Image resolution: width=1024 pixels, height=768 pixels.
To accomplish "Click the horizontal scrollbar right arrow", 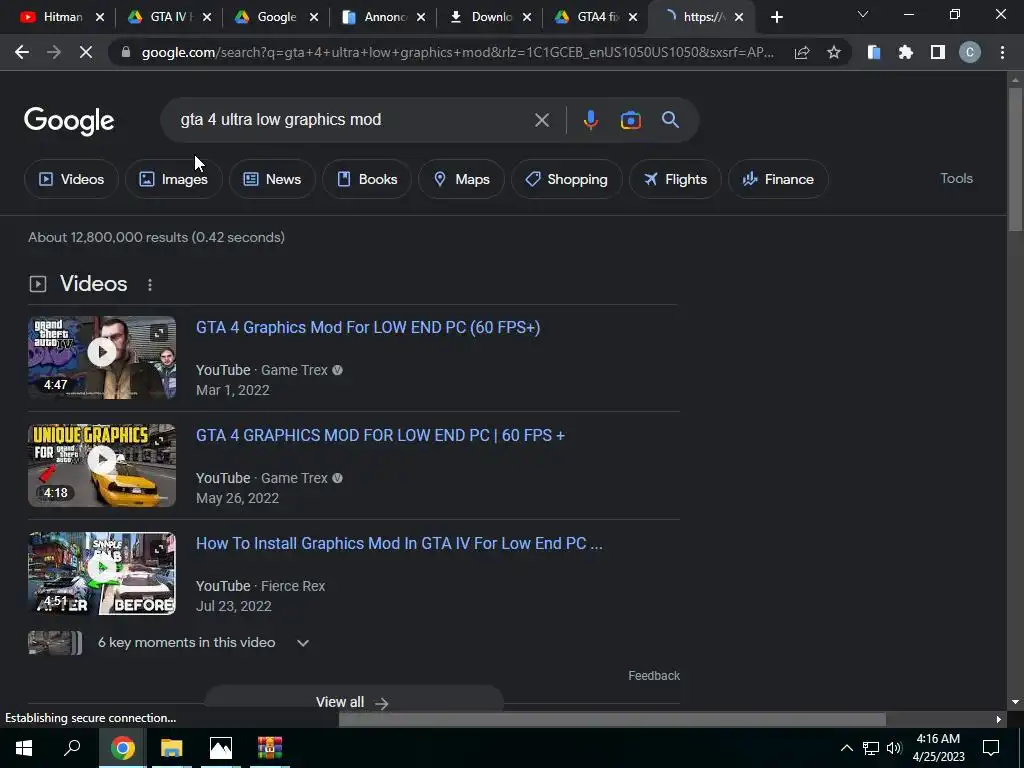I will tap(999, 719).
